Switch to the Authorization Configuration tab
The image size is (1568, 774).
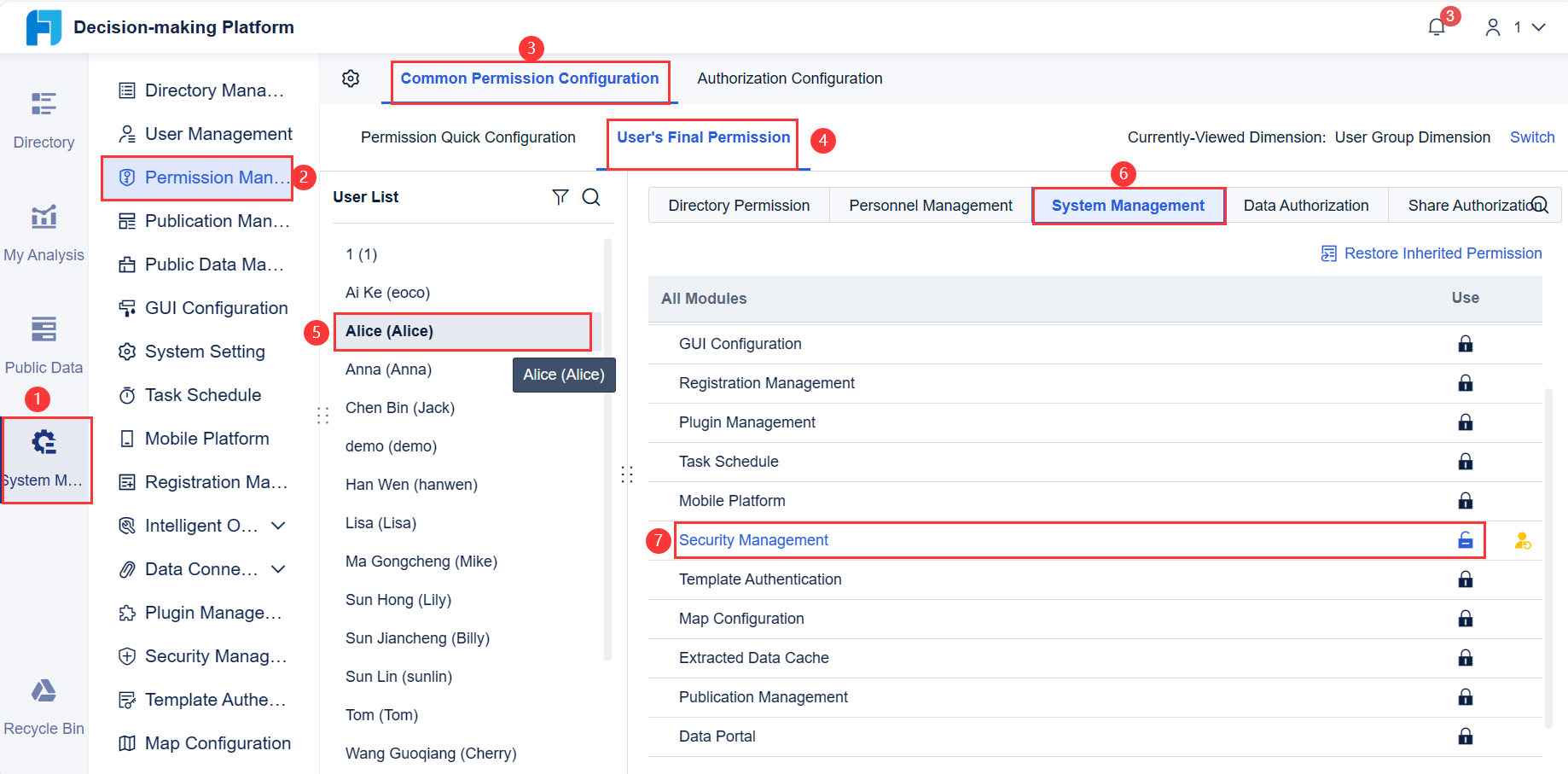(x=788, y=78)
